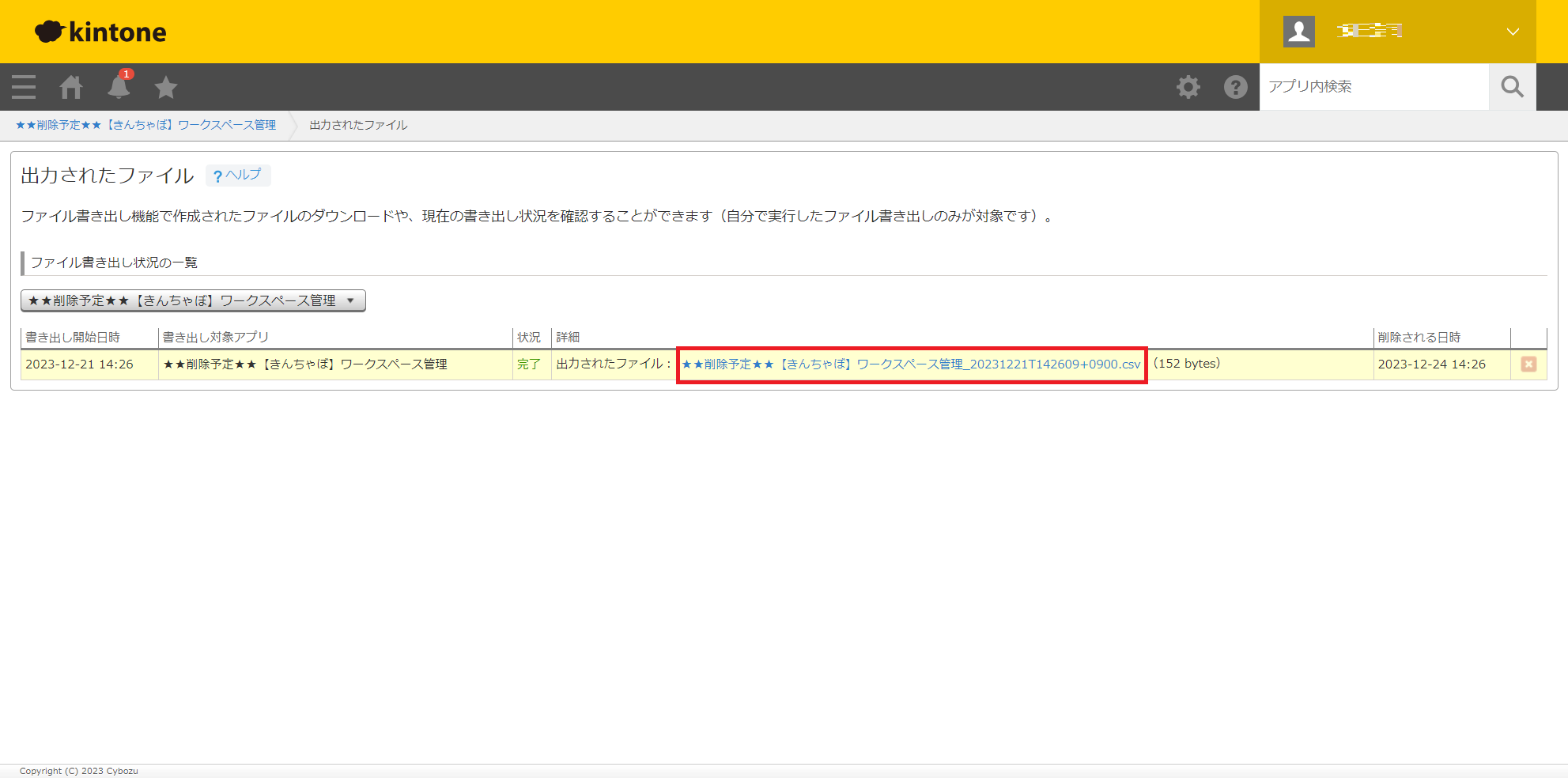Delete the exported file row
This screenshot has height=778, width=1568.
click(1528, 364)
